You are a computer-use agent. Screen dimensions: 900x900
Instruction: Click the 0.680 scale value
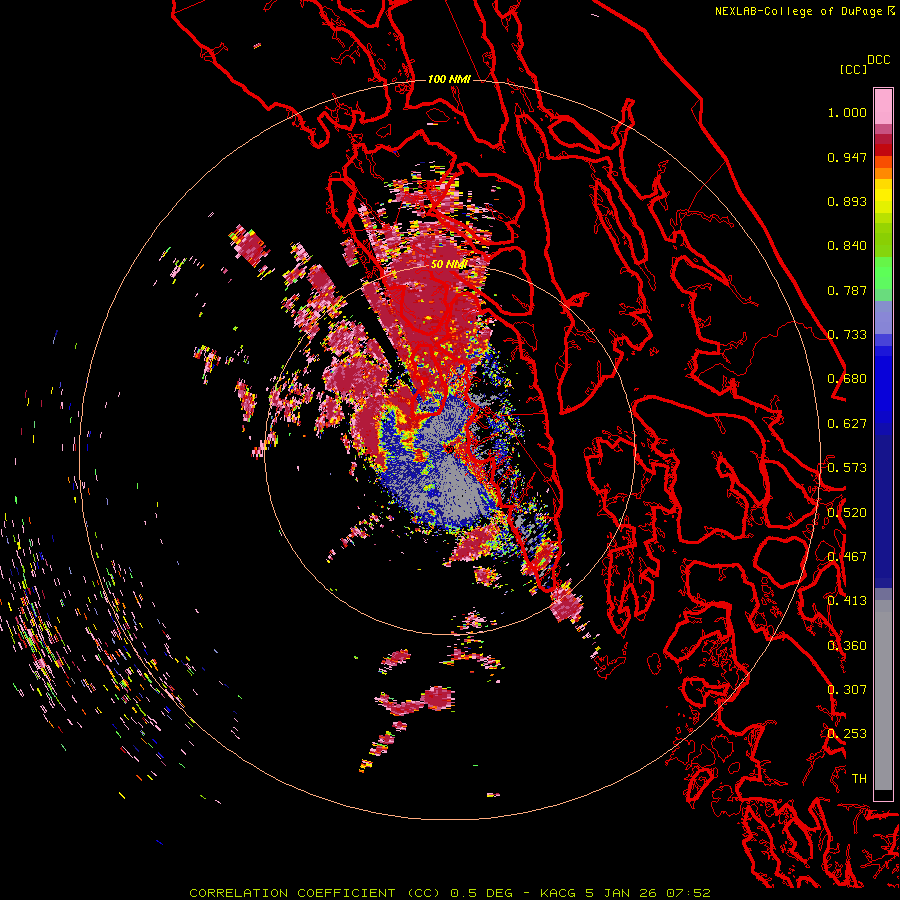point(847,379)
